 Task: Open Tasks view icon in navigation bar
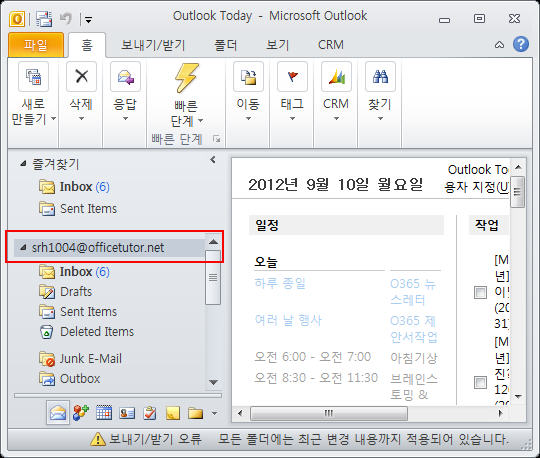pos(150,413)
